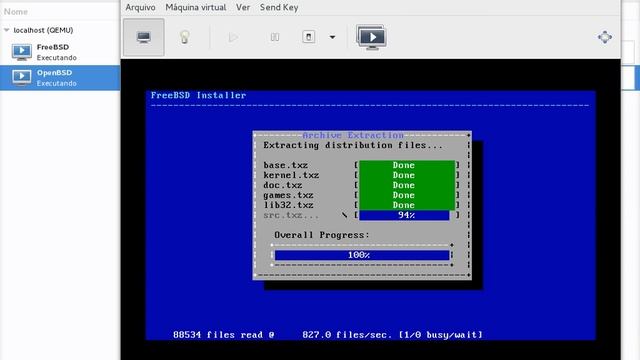
Task: Click the FreeBSD monitor icon in list
Action: pos(22,52)
